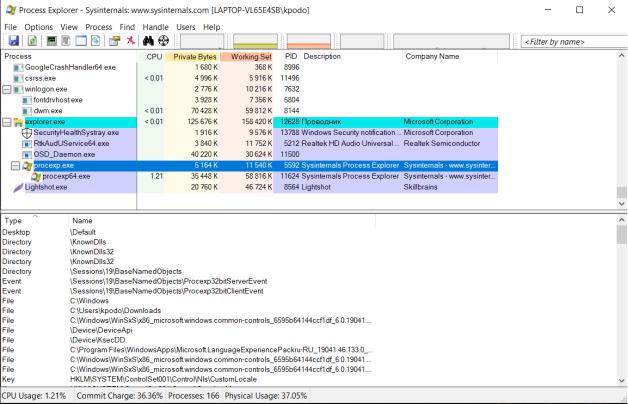Click the red Kill Process icon
628x404 pixels.
point(130,40)
